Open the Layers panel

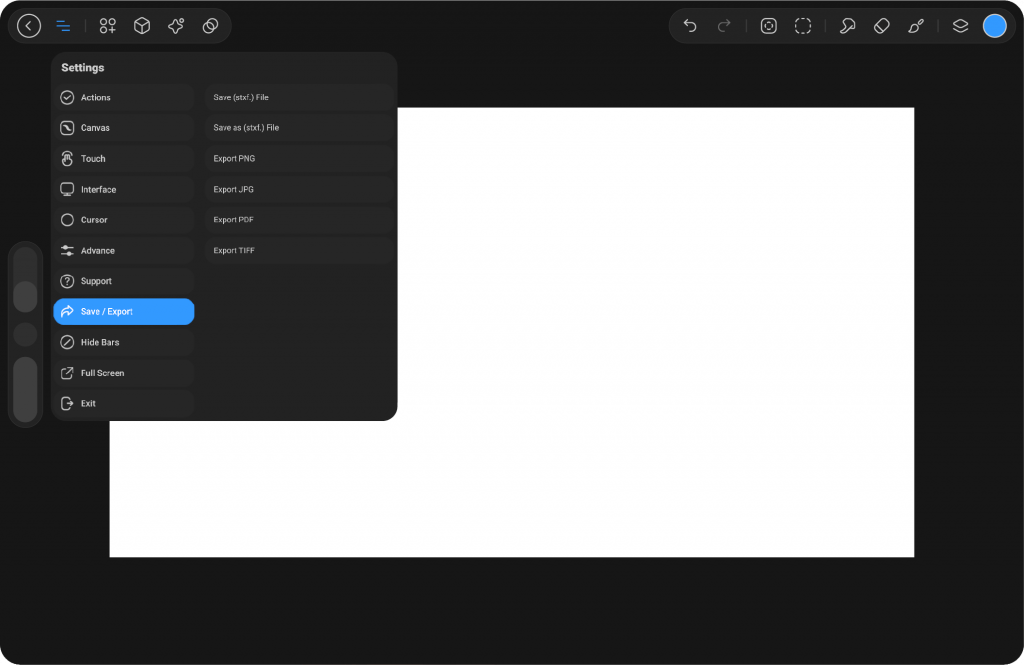point(960,26)
